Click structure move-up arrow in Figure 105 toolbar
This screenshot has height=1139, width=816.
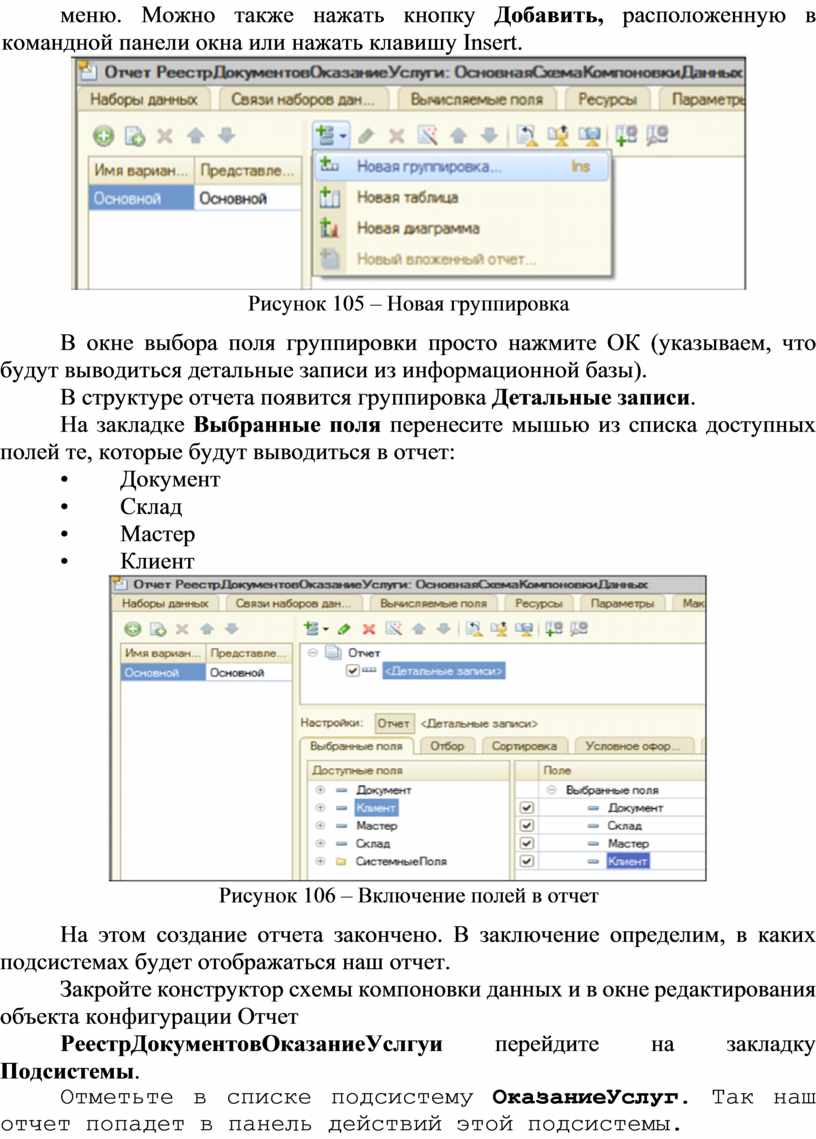(x=459, y=135)
